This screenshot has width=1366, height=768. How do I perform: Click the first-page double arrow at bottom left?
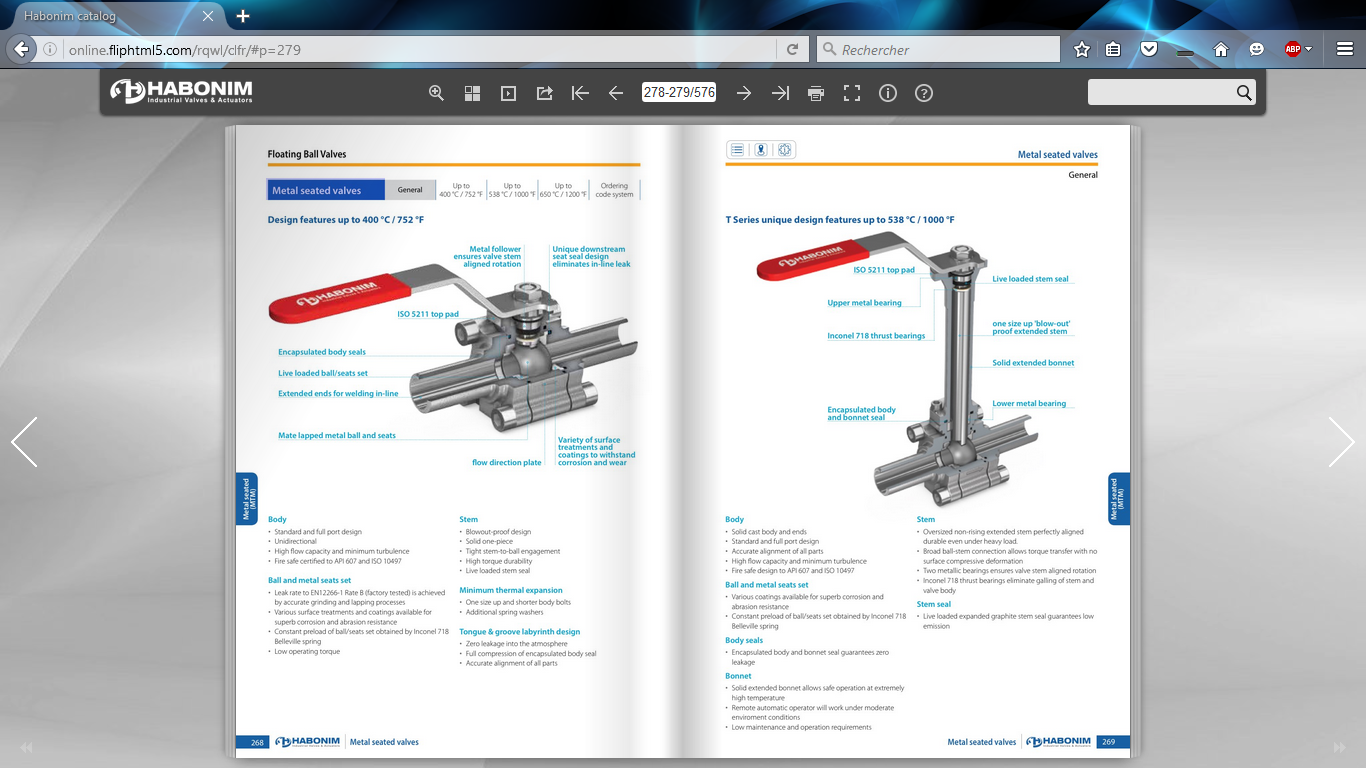(x=26, y=747)
